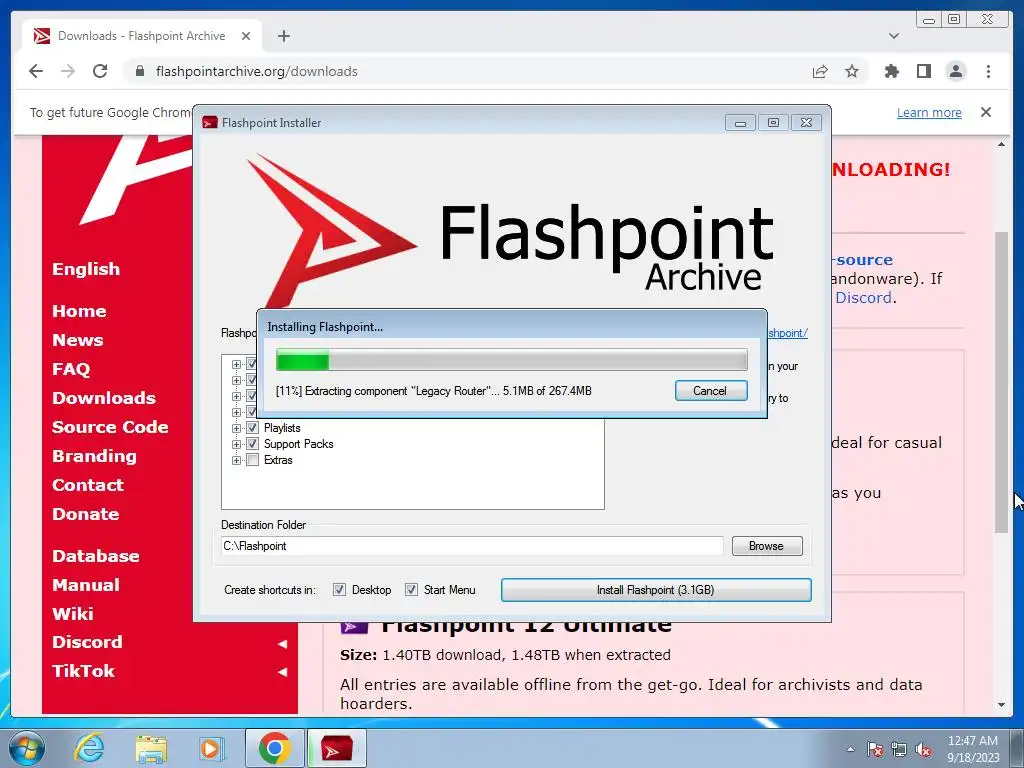
Task: Dismiss the Chrome update infobar
Action: [986, 112]
